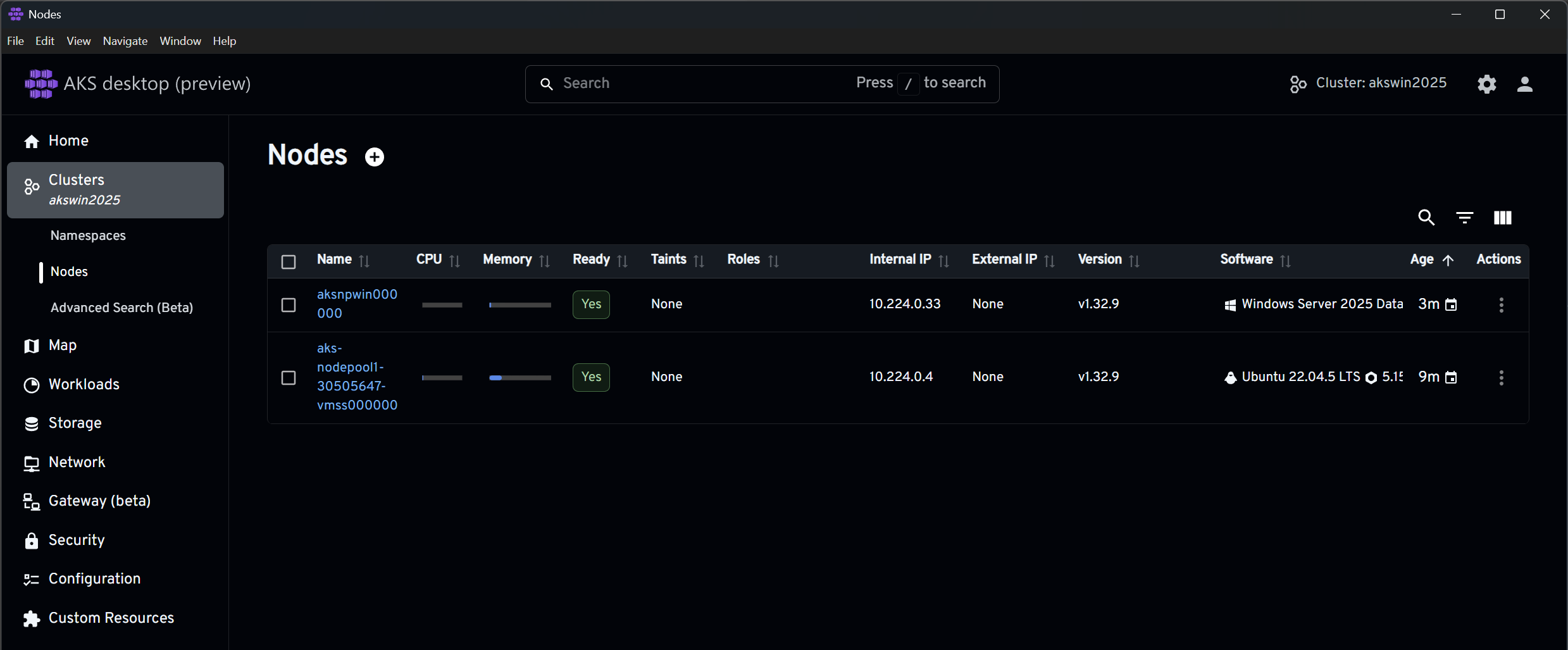Open the Network section
1568x650 pixels.
pos(77,462)
